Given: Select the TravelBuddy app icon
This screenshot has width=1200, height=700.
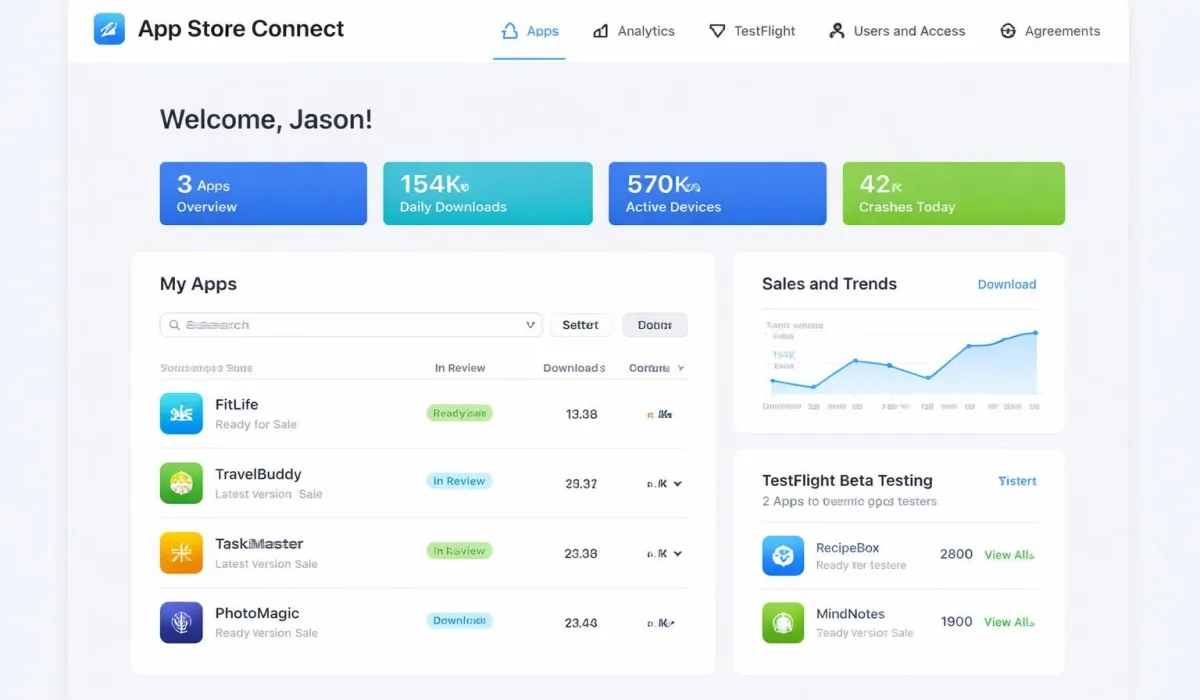Looking at the screenshot, I should [x=181, y=483].
